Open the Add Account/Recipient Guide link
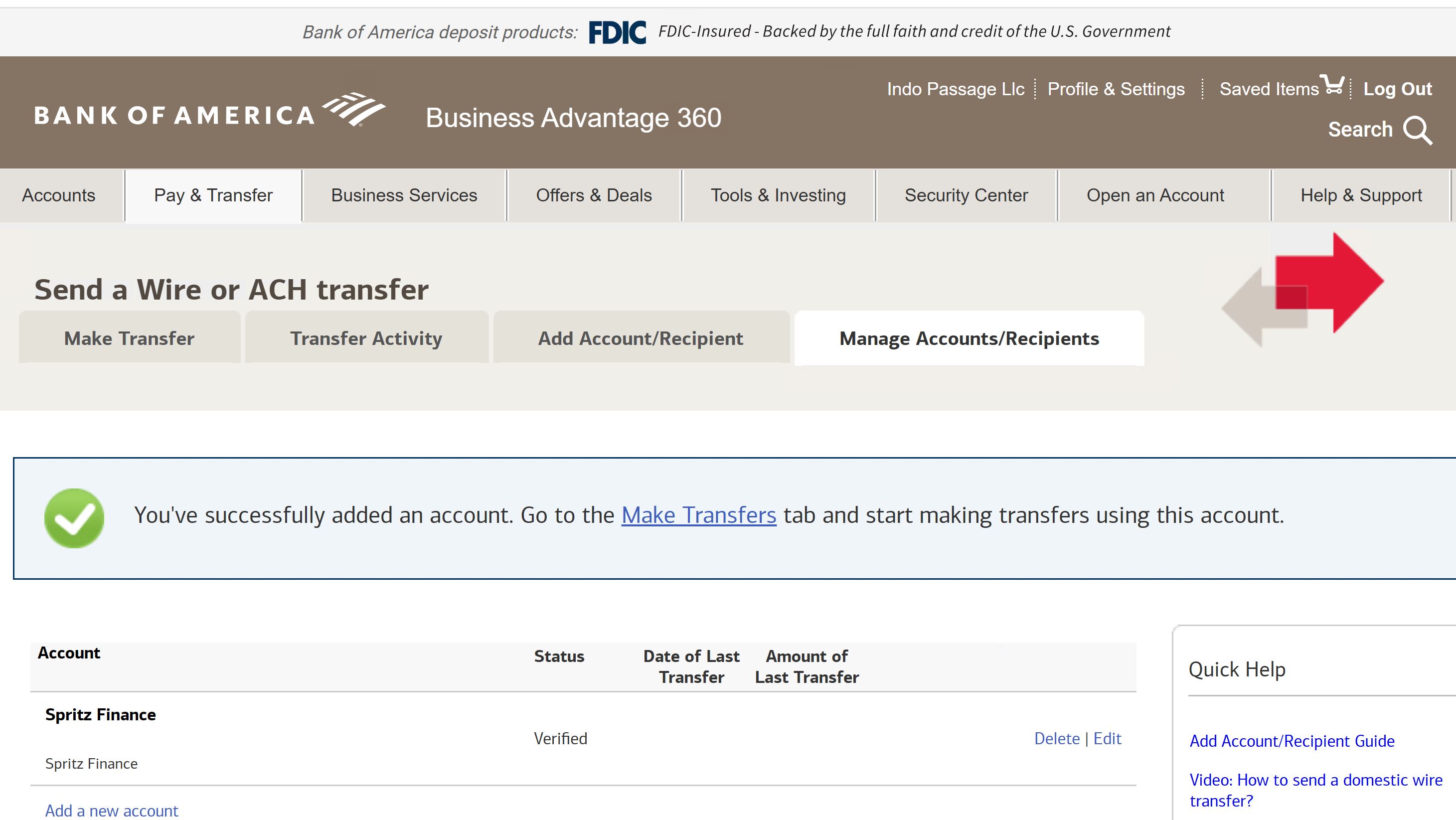This screenshot has width=1456, height=820. pos(1292,741)
